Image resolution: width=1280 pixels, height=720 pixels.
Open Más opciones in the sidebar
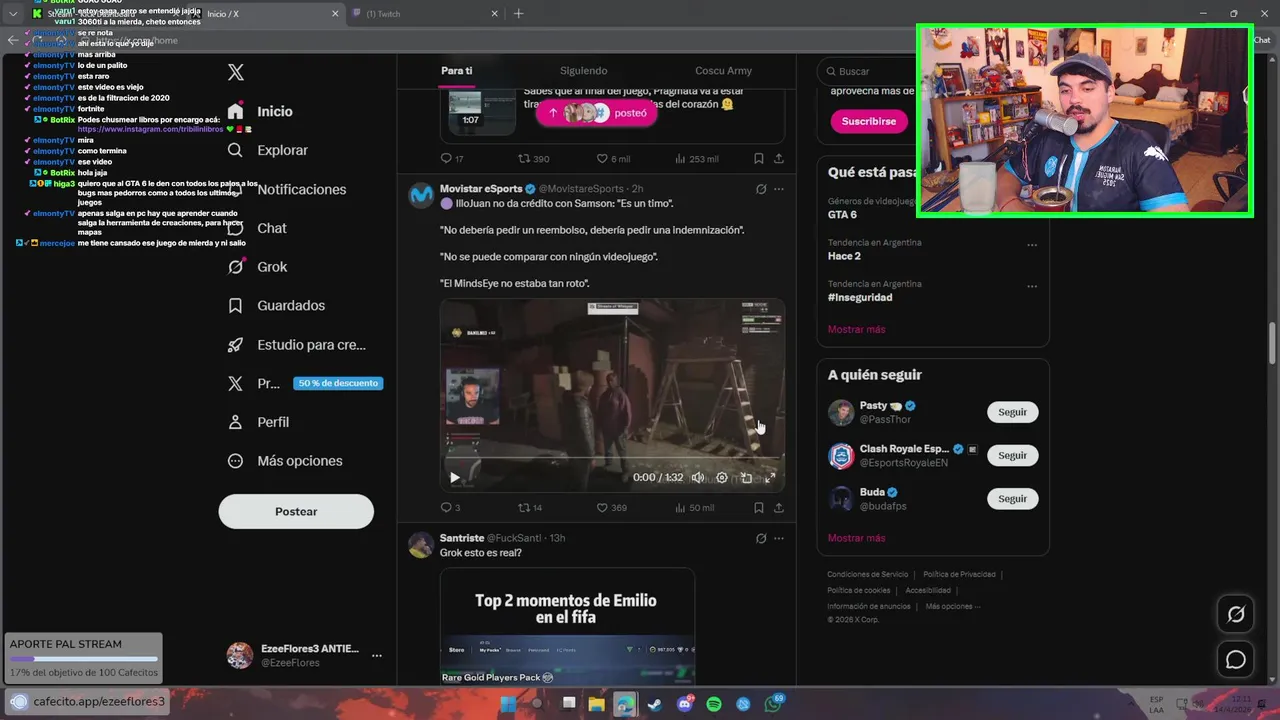(285, 461)
